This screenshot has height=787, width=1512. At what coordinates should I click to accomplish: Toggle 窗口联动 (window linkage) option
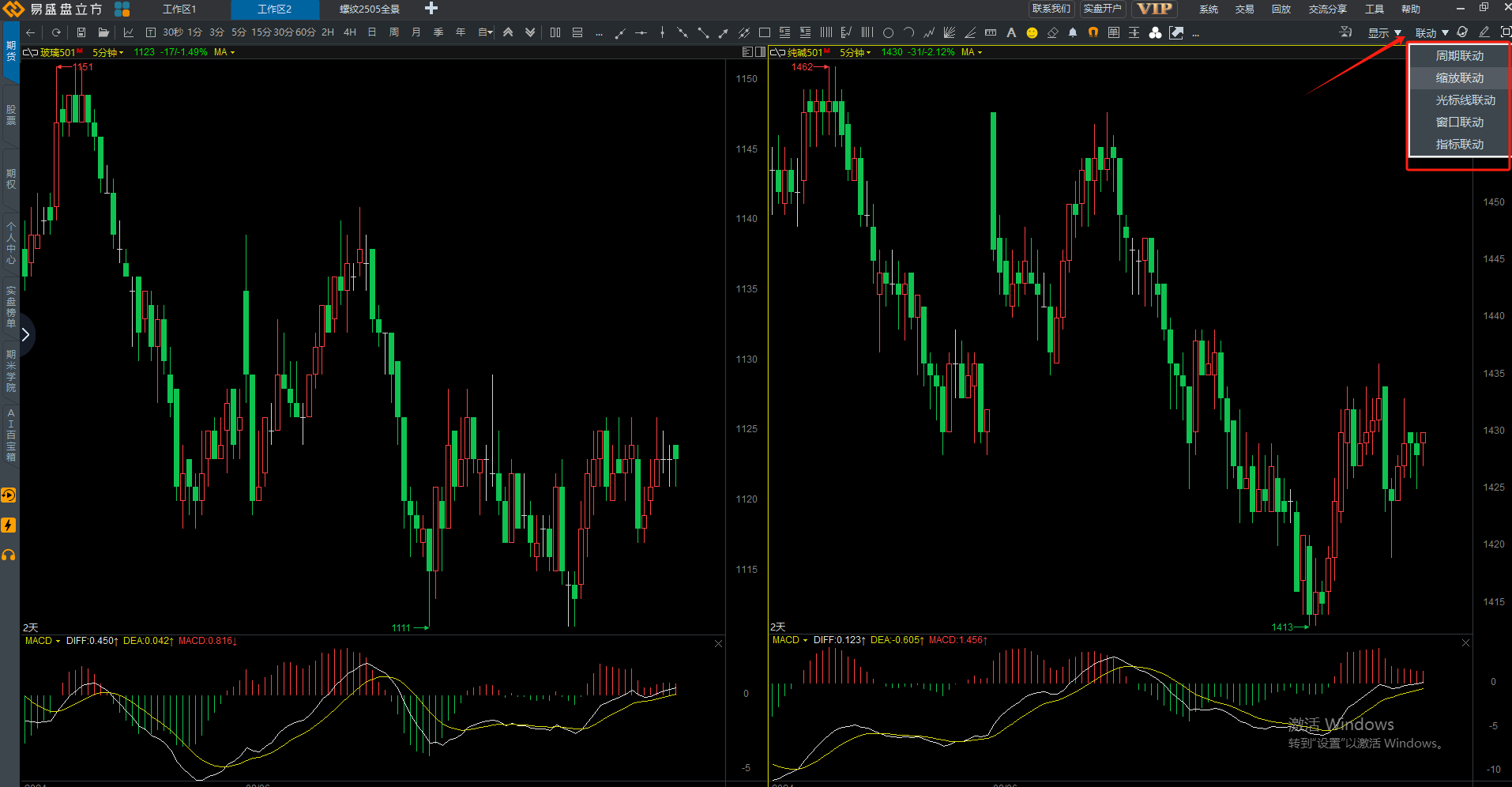tap(1459, 122)
